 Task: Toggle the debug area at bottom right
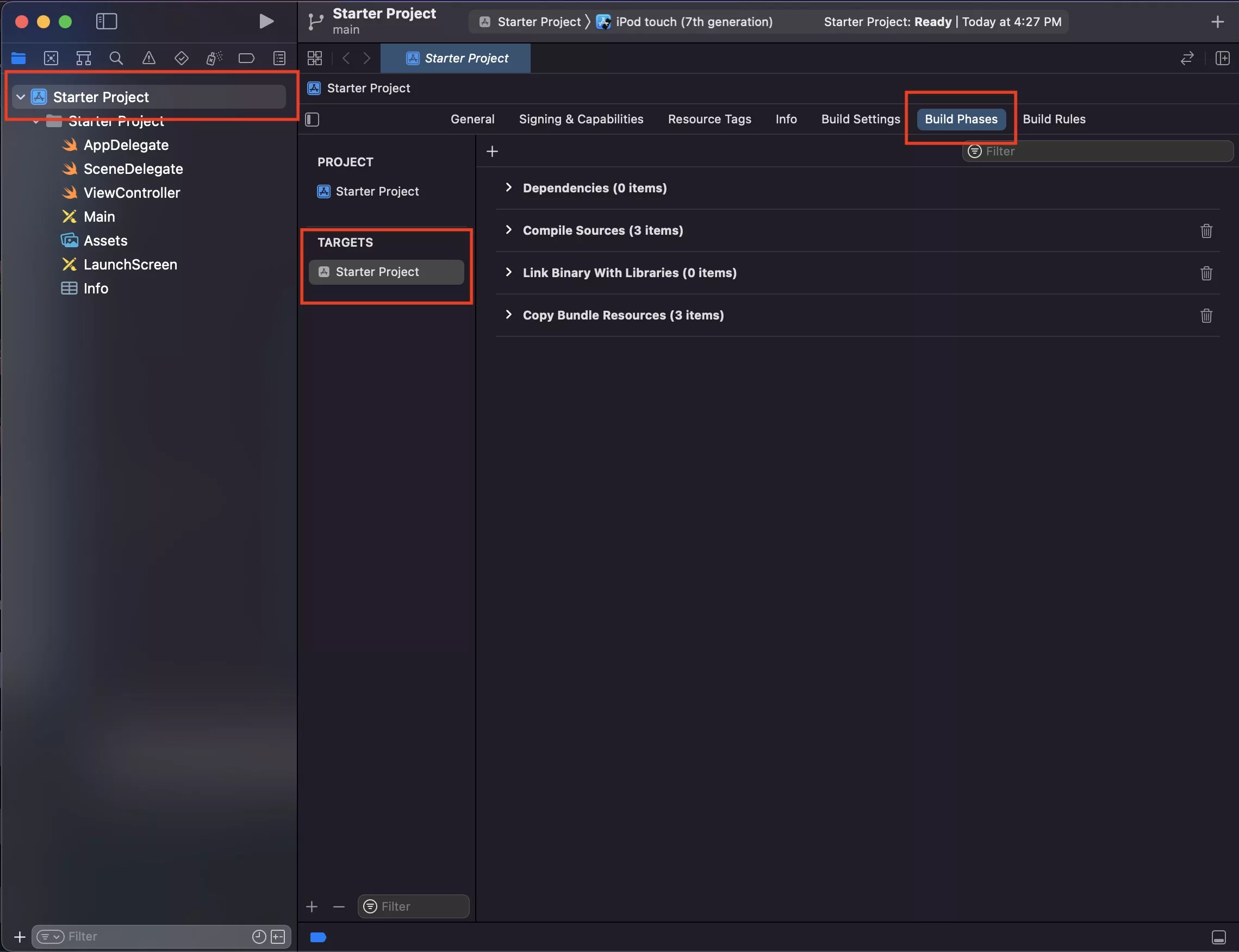1218,937
